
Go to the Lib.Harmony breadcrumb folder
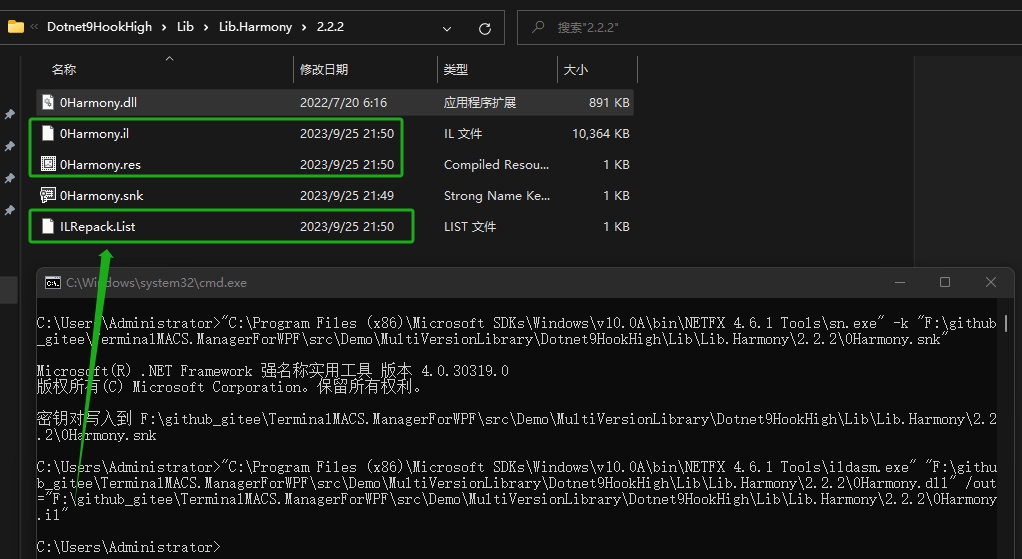(x=256, y=27)
